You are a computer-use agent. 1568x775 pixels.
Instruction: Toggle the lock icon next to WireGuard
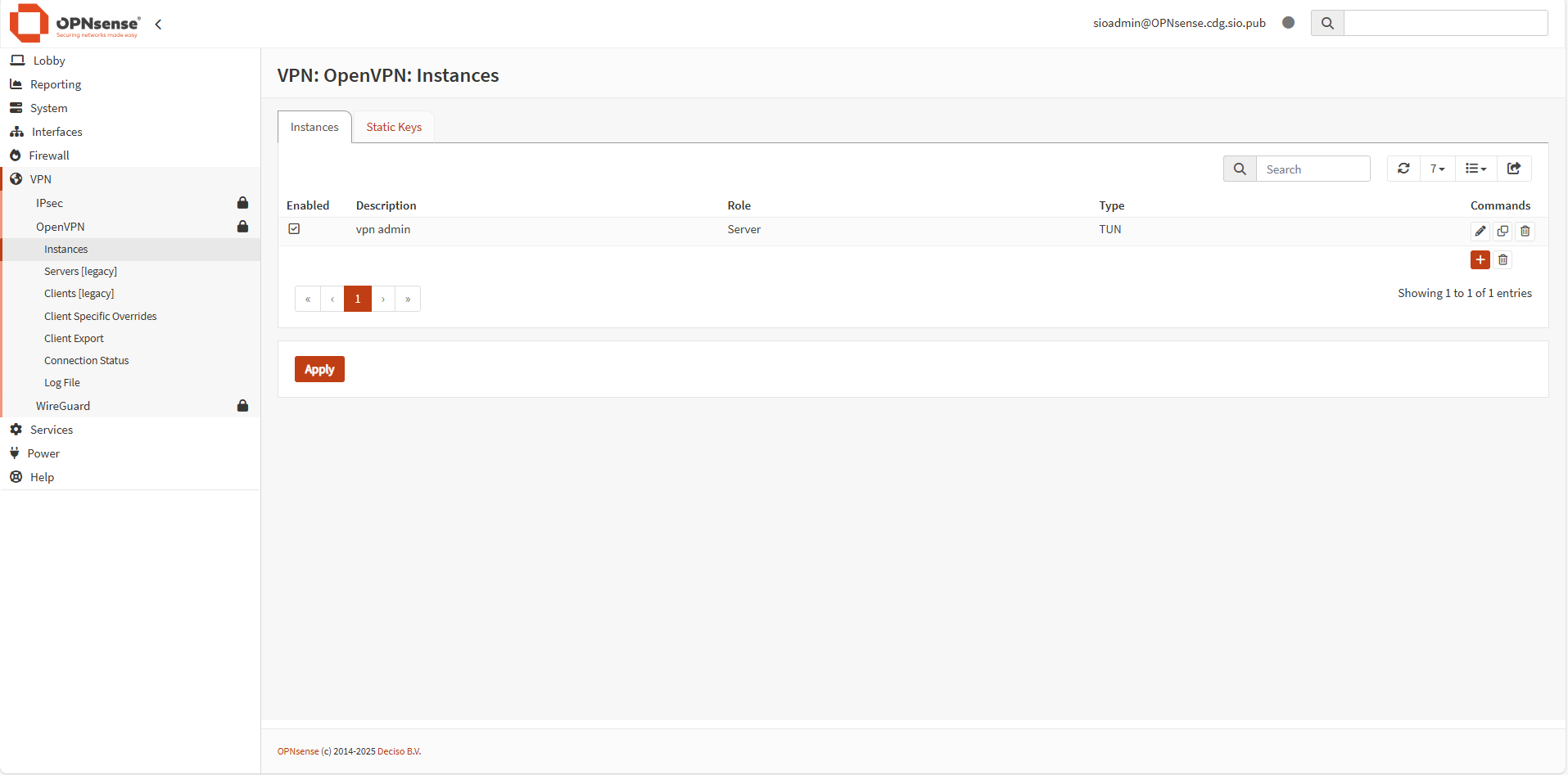tap(242, 405)
